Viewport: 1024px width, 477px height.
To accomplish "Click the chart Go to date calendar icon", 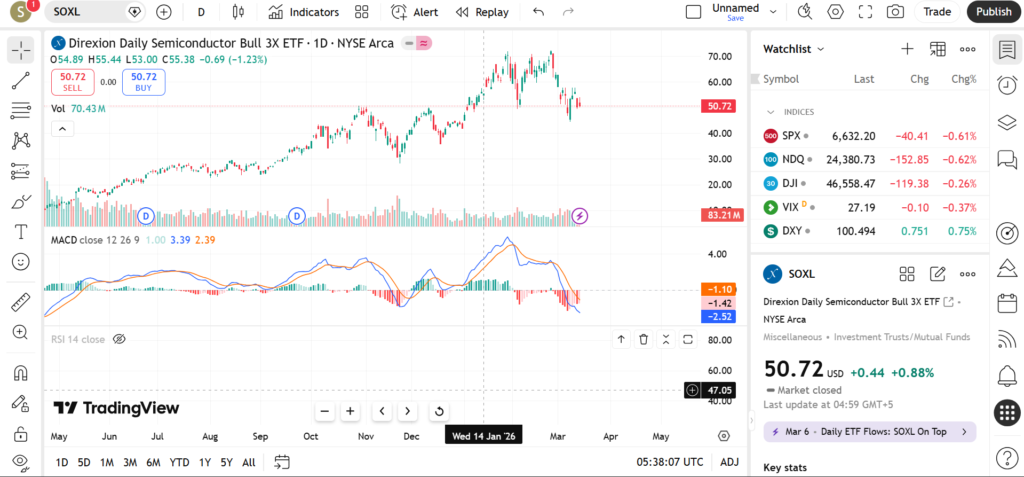I will point(282,462).
